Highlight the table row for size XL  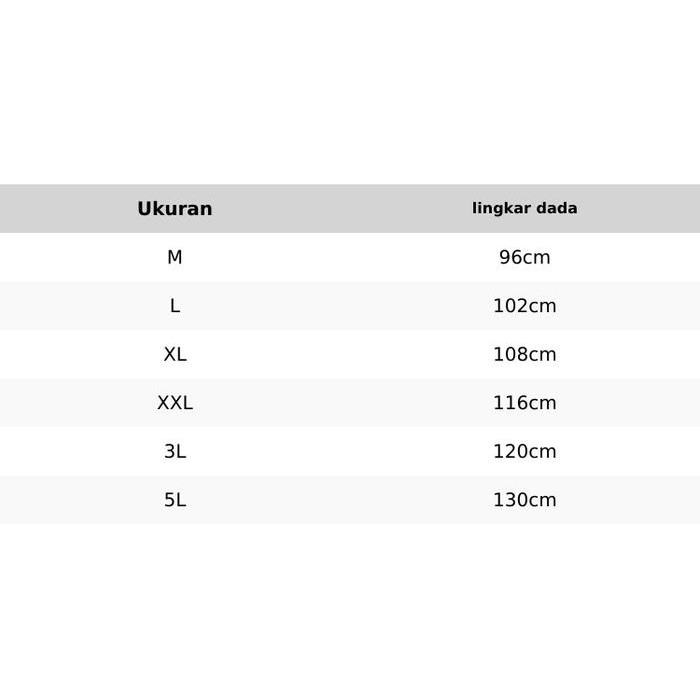click(350, 354)
